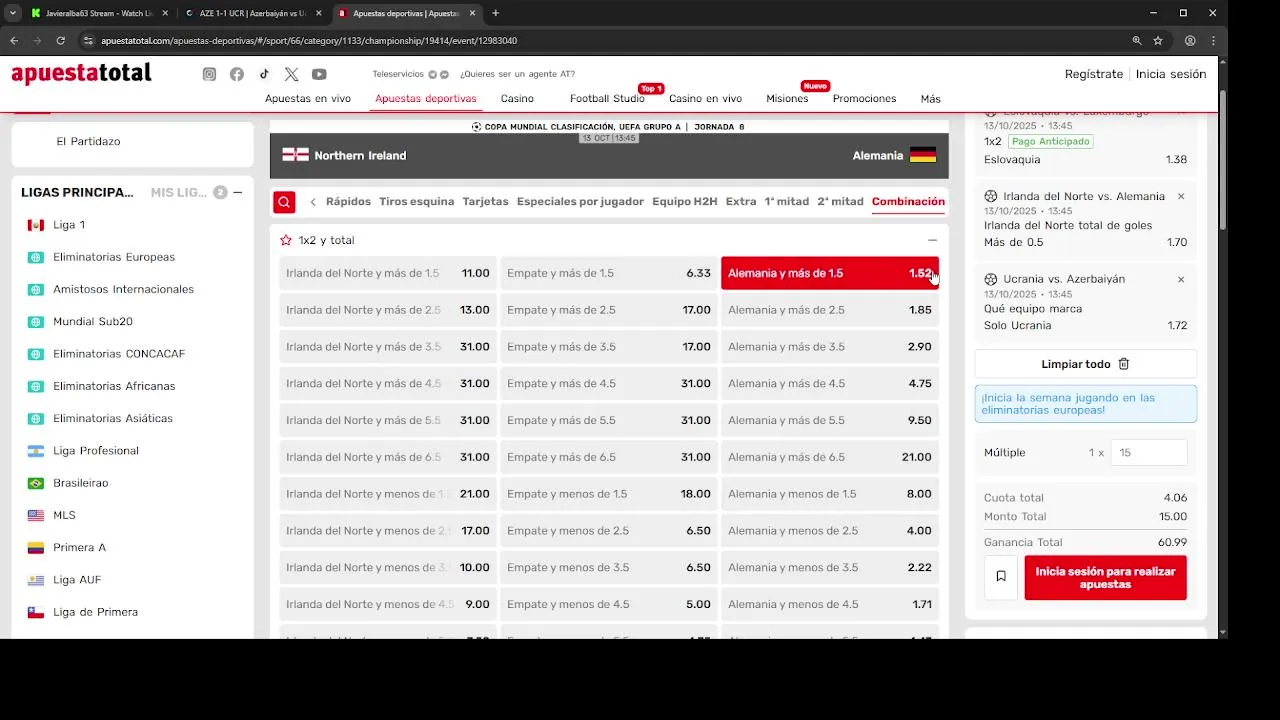The height and width of the screenshot is (720, 1280).
Task: Switch to MIS LIGAS tab in sidebar
Action: (179, 192)
